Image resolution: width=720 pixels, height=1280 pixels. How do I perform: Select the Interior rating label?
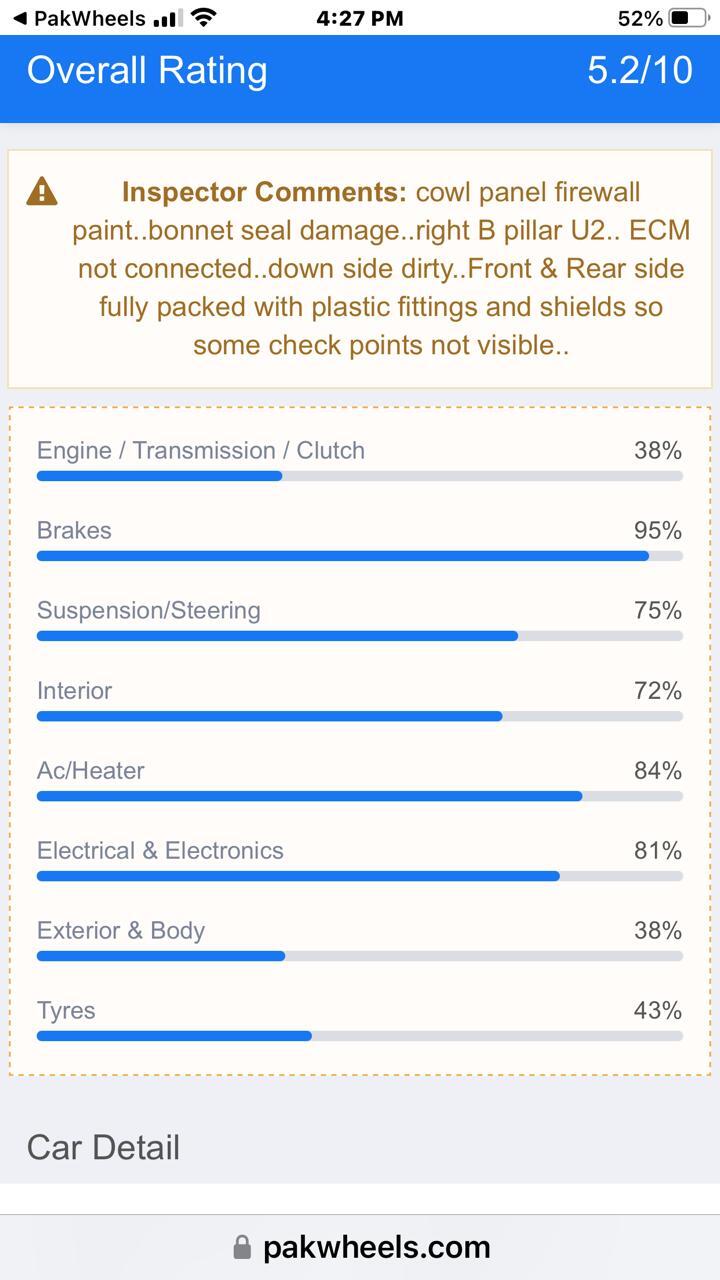75,690
